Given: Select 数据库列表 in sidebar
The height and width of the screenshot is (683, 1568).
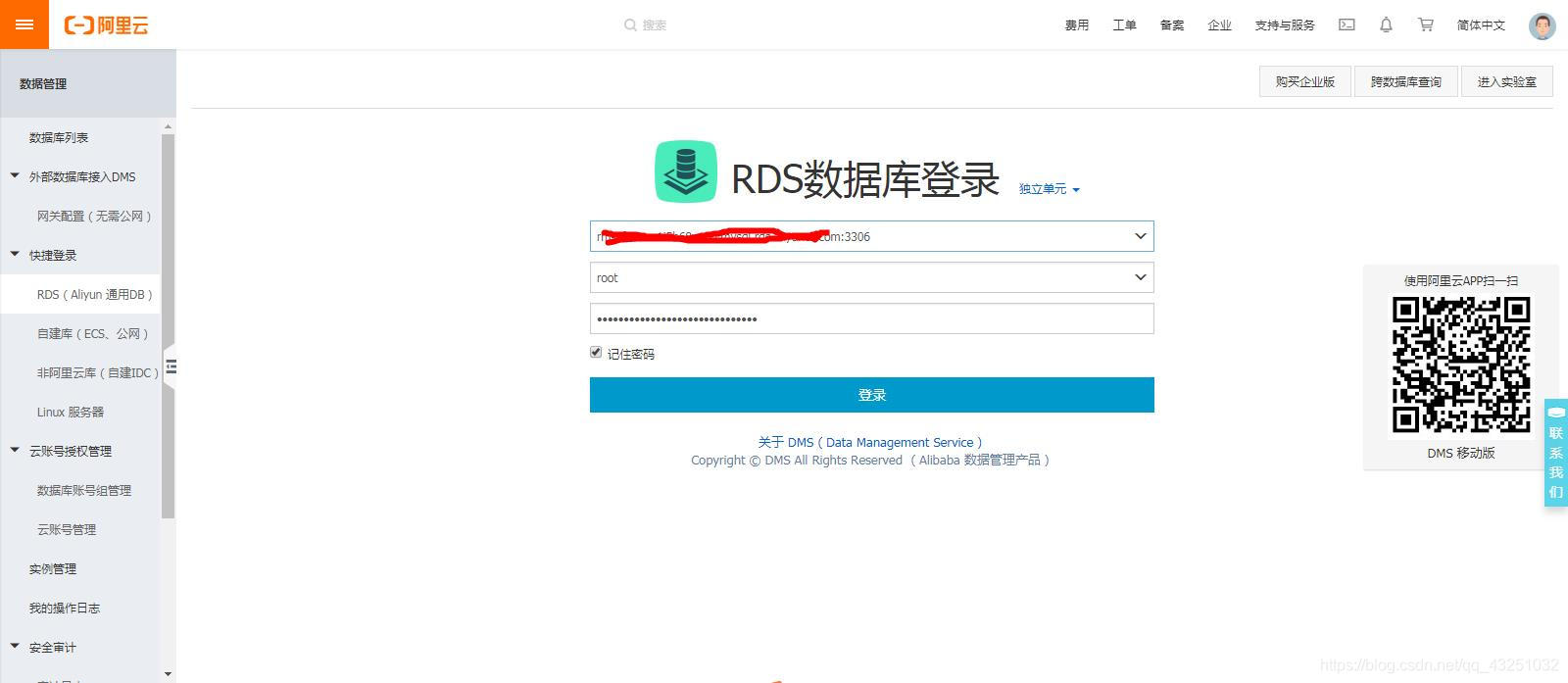Looking at the screenshot, I should 59,137.
